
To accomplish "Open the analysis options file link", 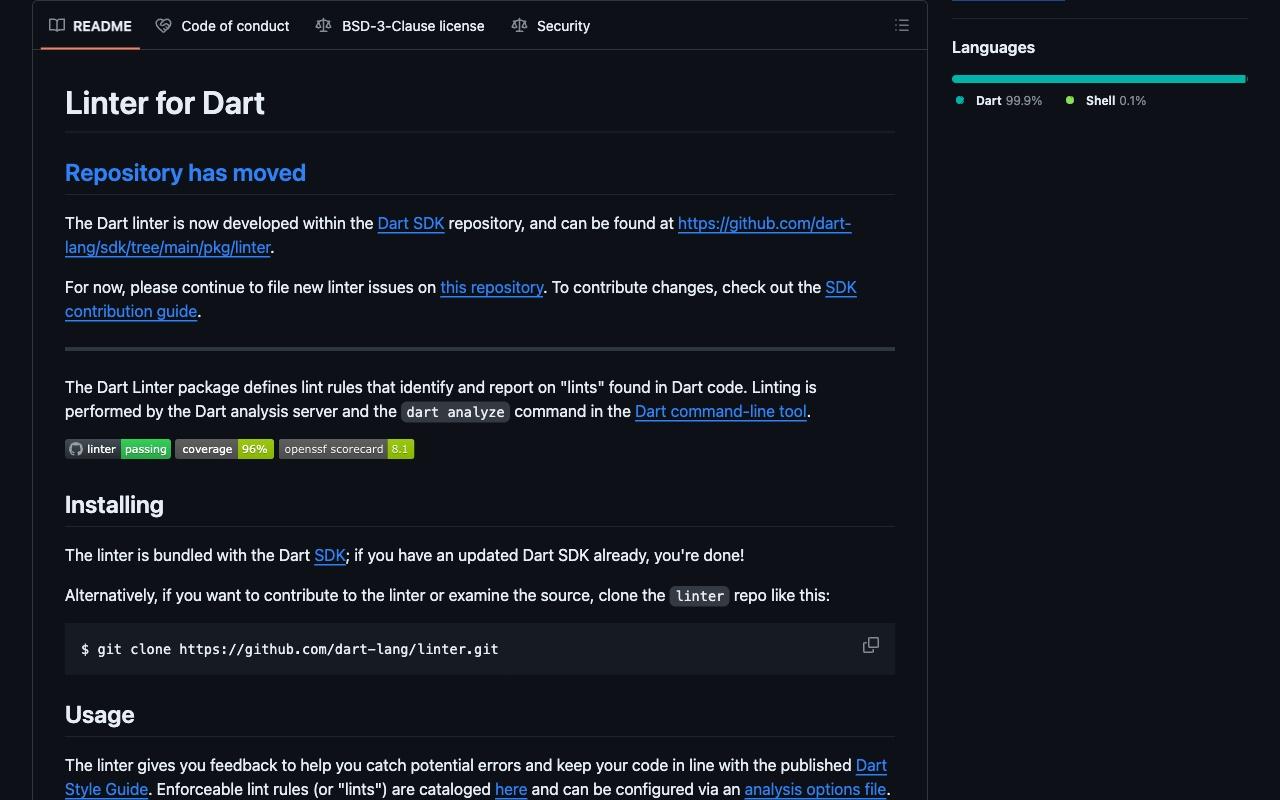I will (815, 789).
